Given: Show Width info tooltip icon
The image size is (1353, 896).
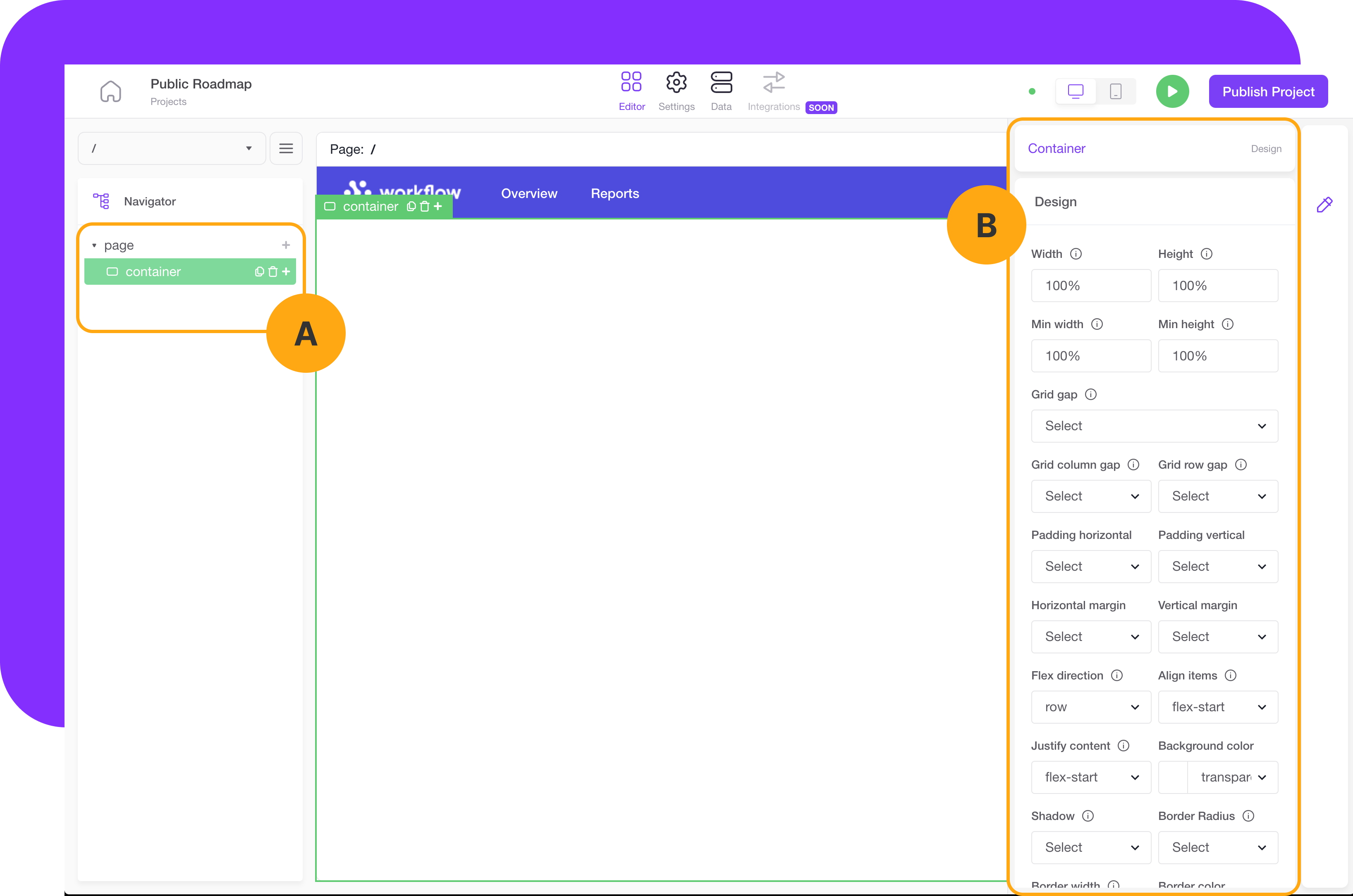Looking at the screenshot, I should click(x=1076, y=254).
